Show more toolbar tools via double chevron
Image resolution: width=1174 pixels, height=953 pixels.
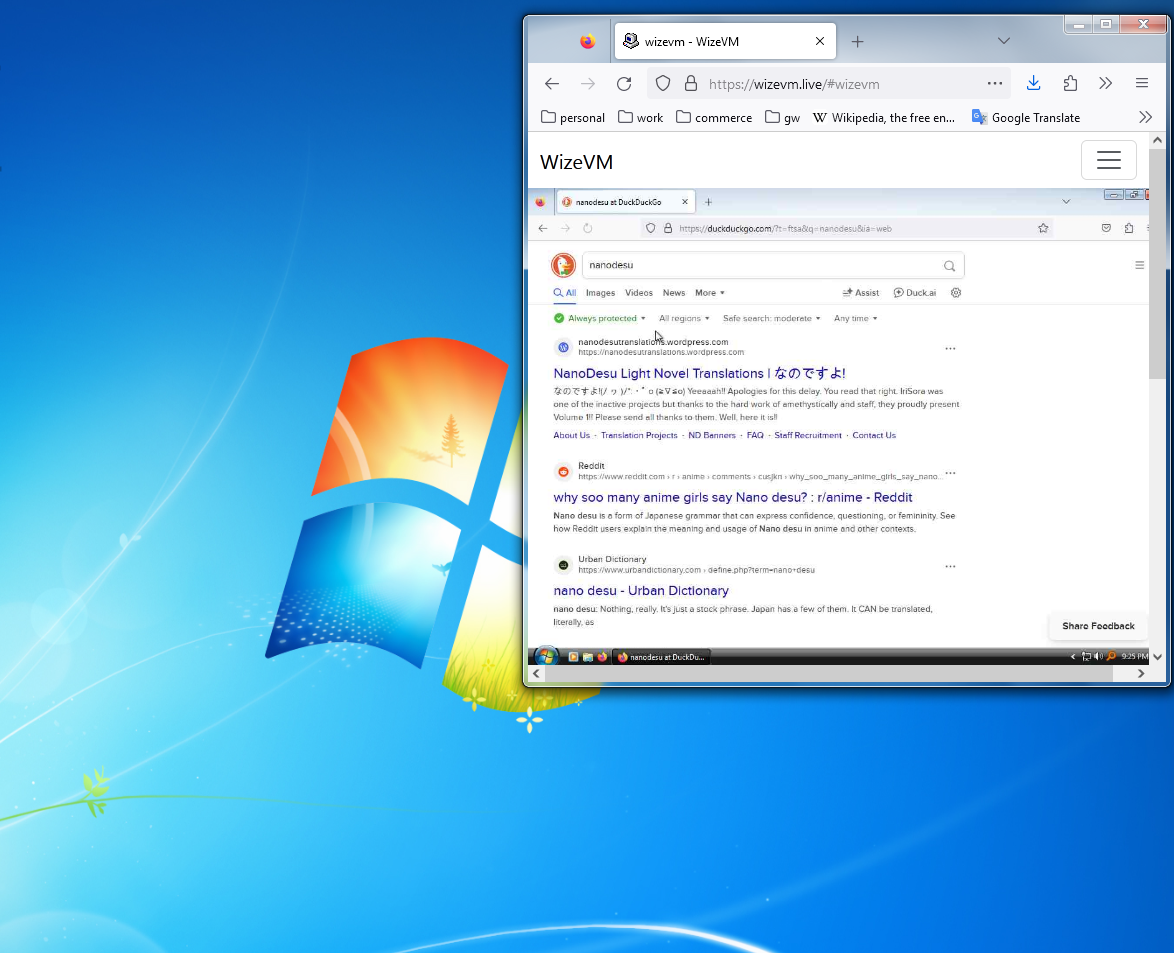point(1106,84)
